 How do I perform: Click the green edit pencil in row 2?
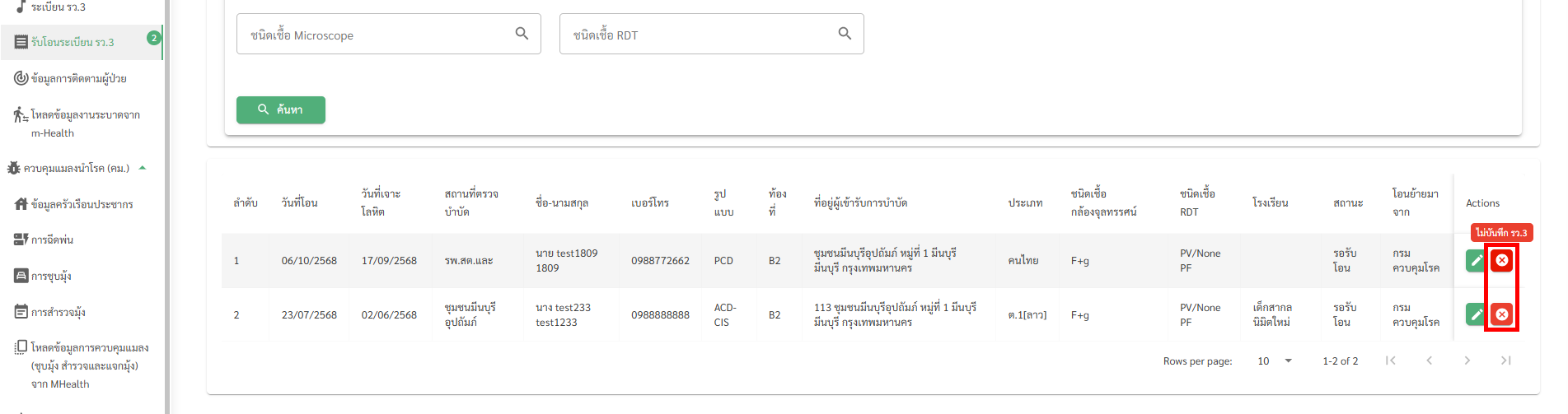[x=1476, y=314]
